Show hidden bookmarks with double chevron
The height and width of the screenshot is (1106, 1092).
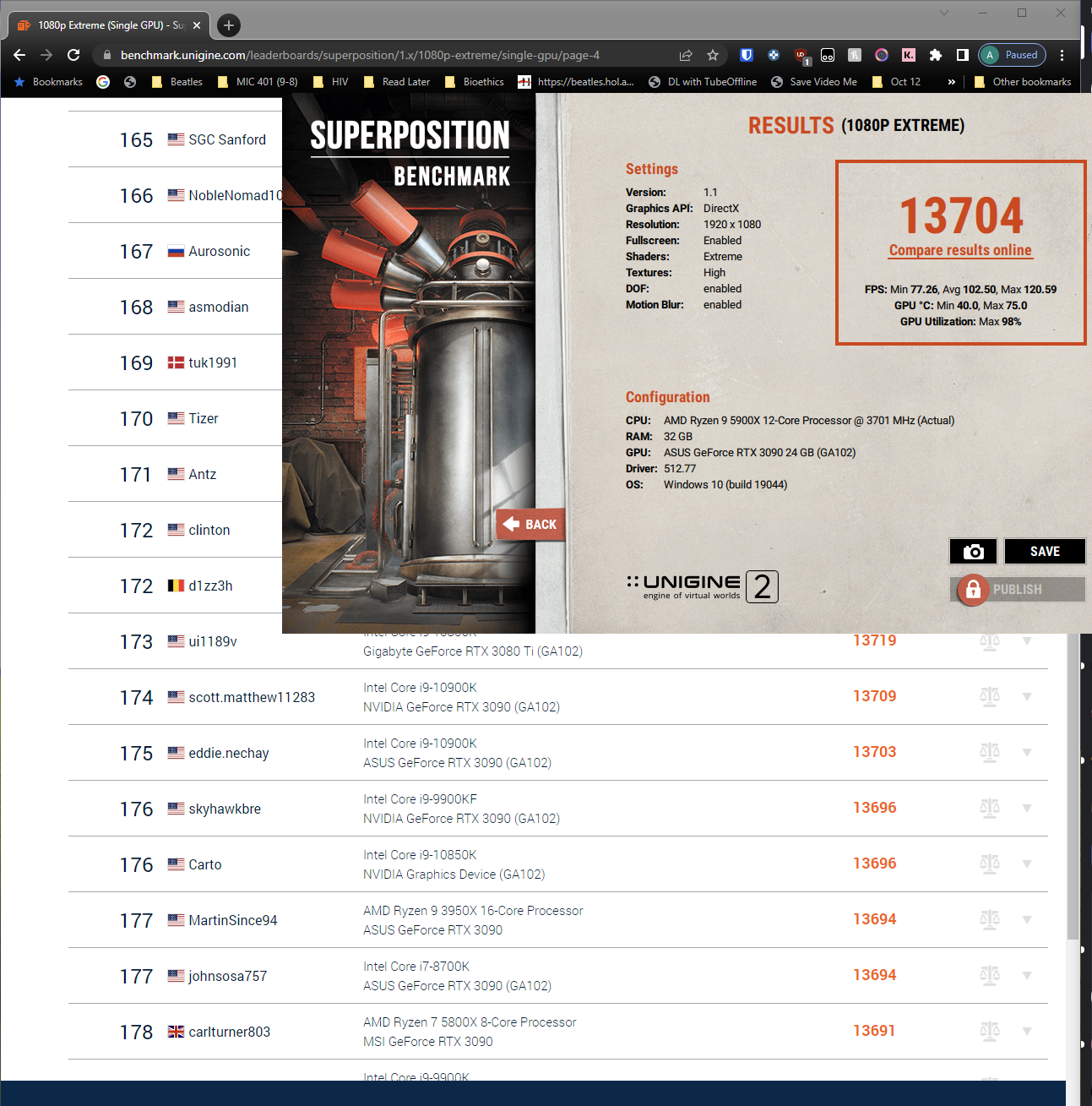pyautogui.click(x=952, y=82)
